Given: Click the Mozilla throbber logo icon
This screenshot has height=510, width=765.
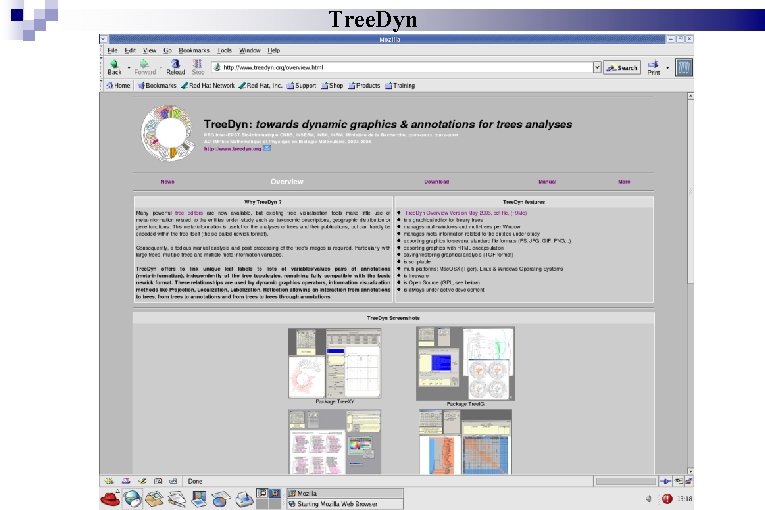Looking at the screenshot, I should click(x=684, y=67).
